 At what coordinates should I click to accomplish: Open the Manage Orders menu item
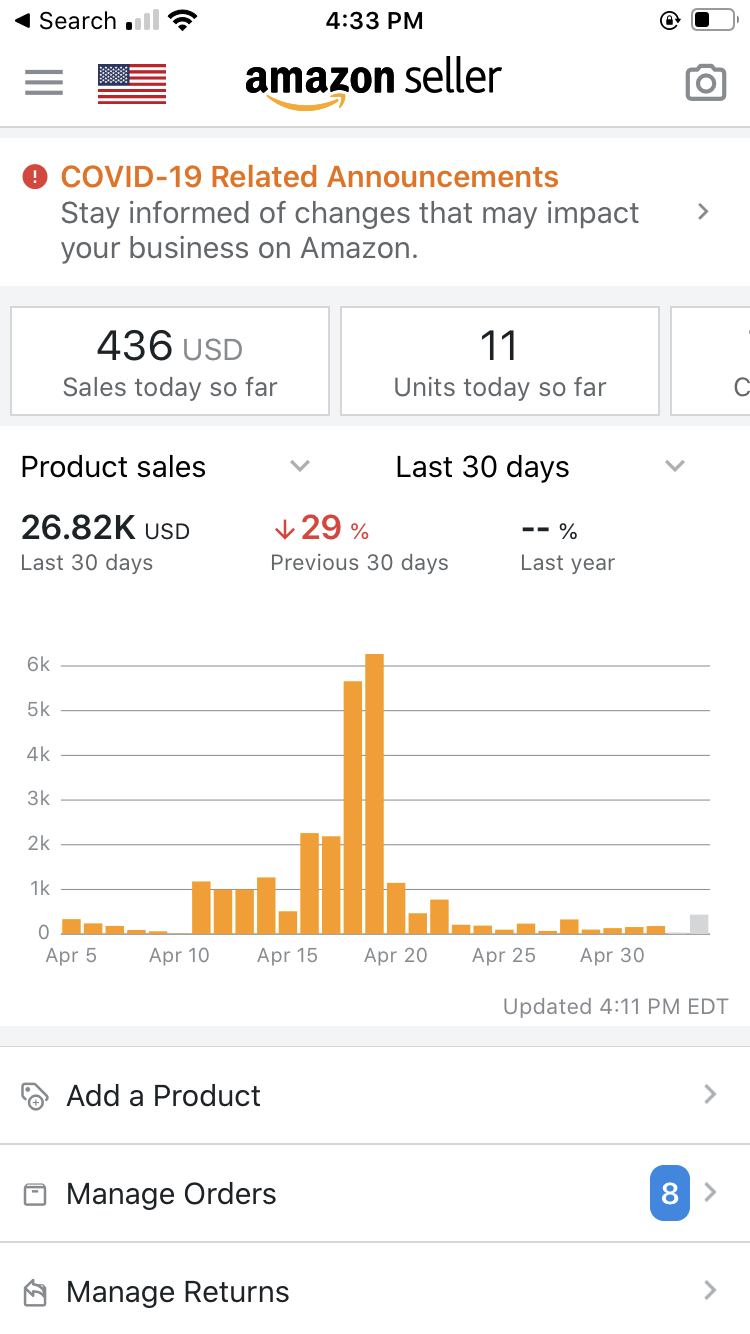click(172, 1194)
